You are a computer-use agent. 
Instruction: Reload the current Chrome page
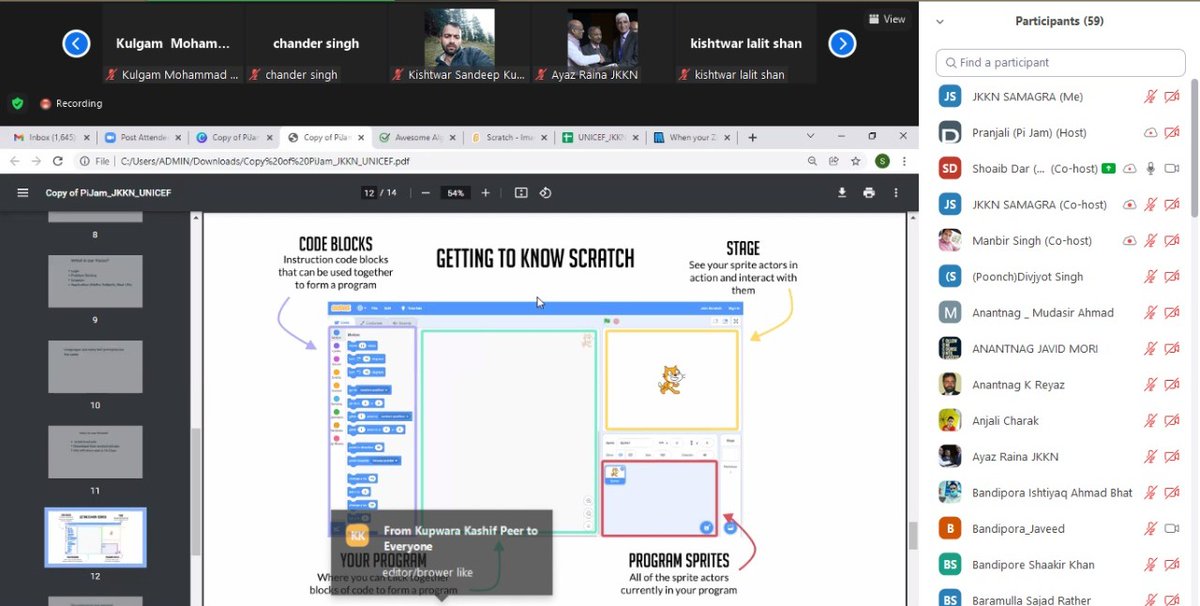57,160
